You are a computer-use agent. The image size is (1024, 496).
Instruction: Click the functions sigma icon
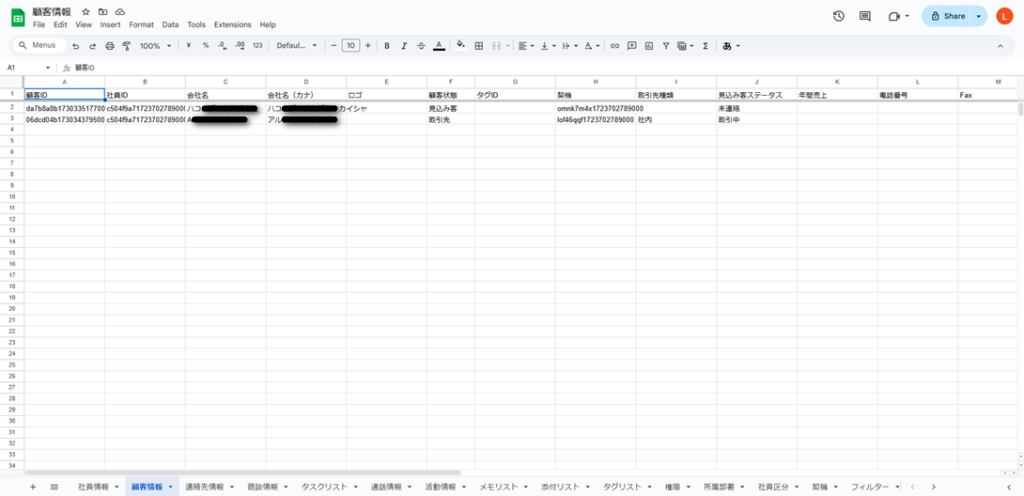(705, 46)
